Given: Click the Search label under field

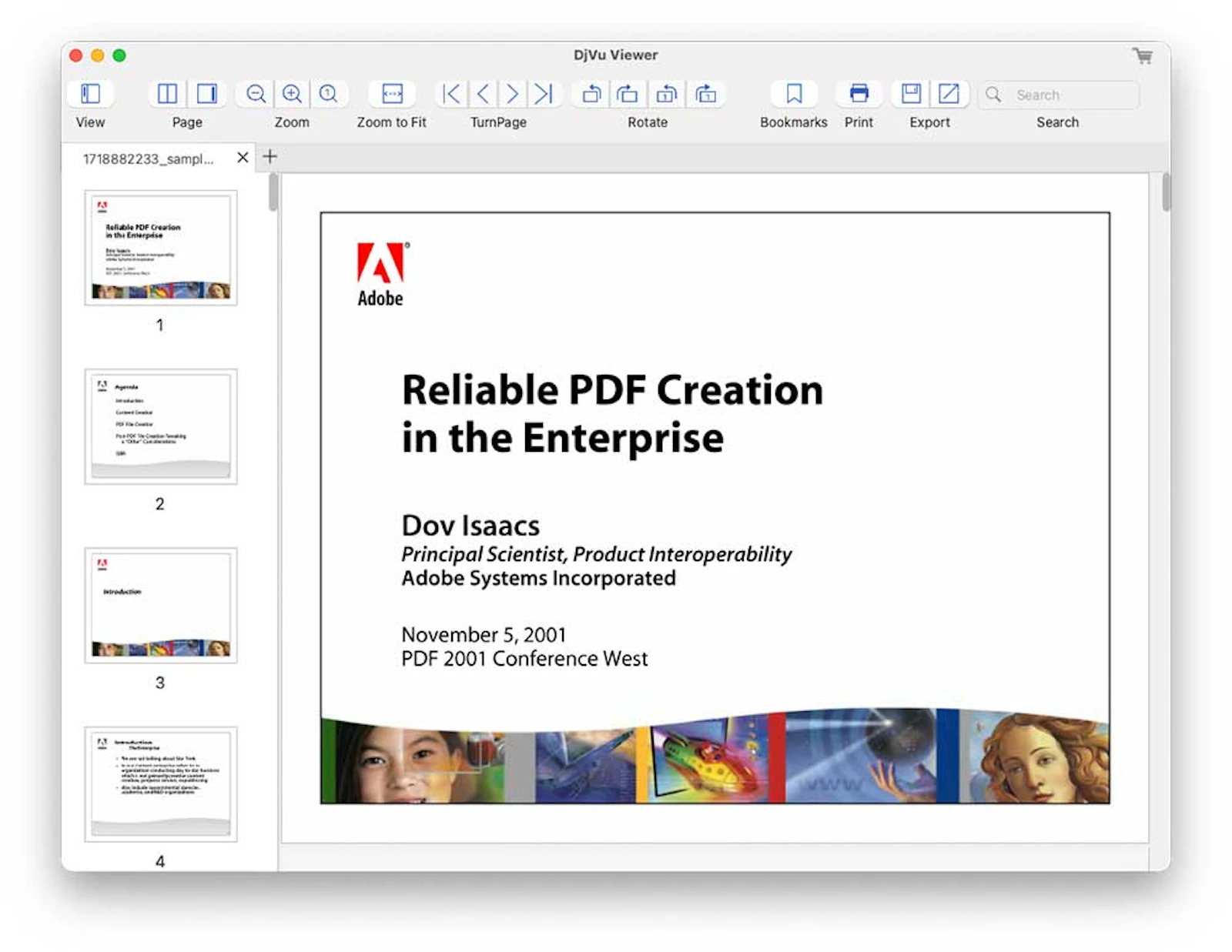Looking at the screenshot, I should (x=1057, y=122).
